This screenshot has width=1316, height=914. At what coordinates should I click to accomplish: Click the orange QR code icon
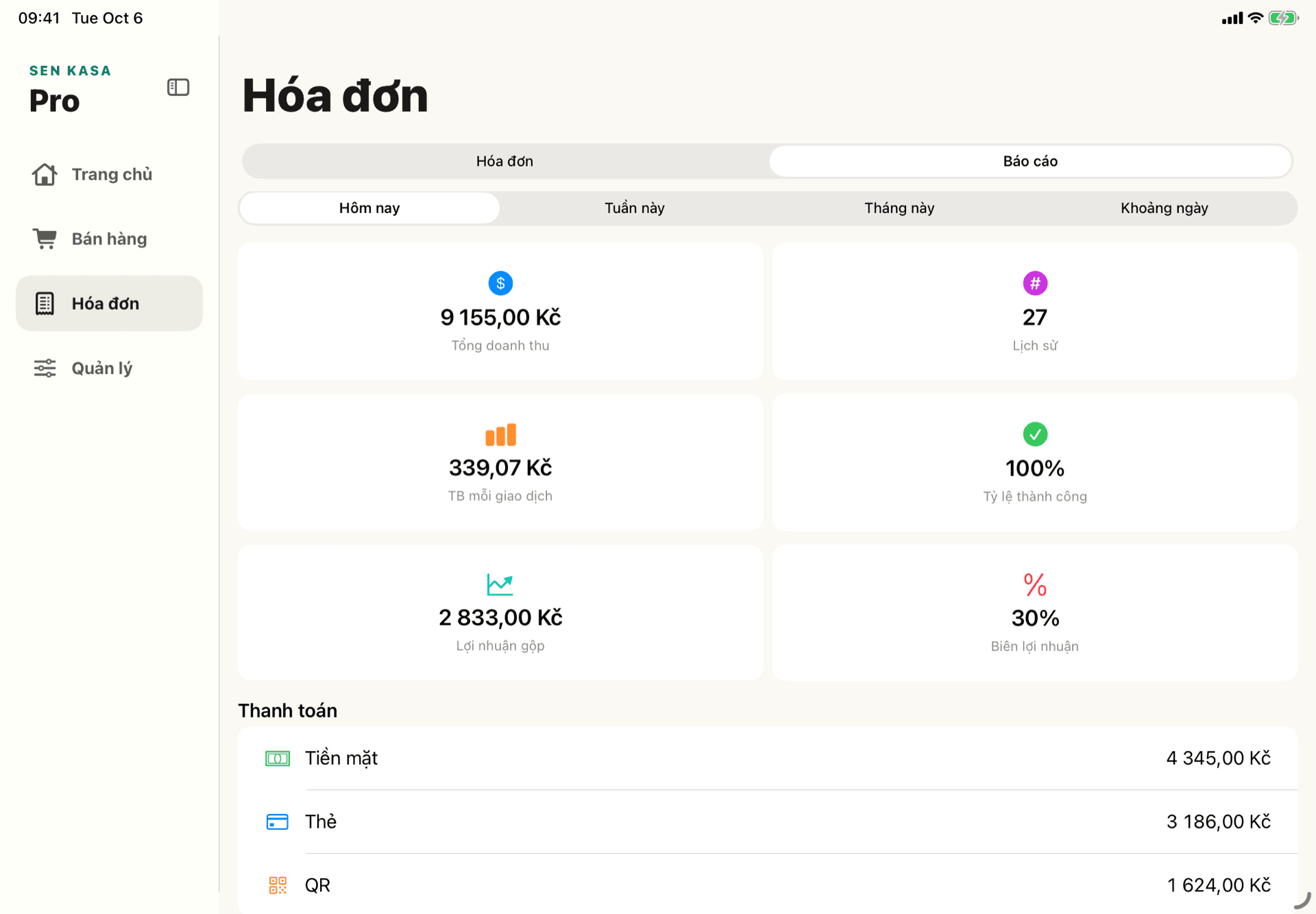[278, 885]
